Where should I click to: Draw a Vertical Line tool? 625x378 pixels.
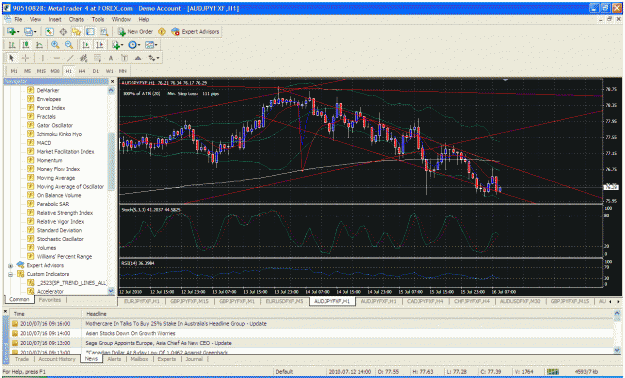pos(43,58)
